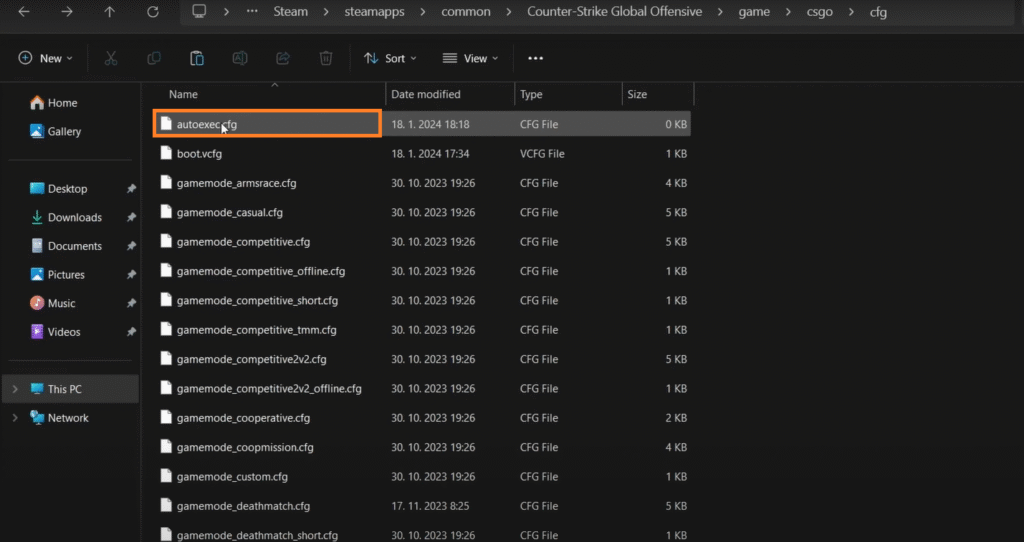1024x542 pixels.
Task: Select the Downloads folder in sidebar
Action: [74, 217]
